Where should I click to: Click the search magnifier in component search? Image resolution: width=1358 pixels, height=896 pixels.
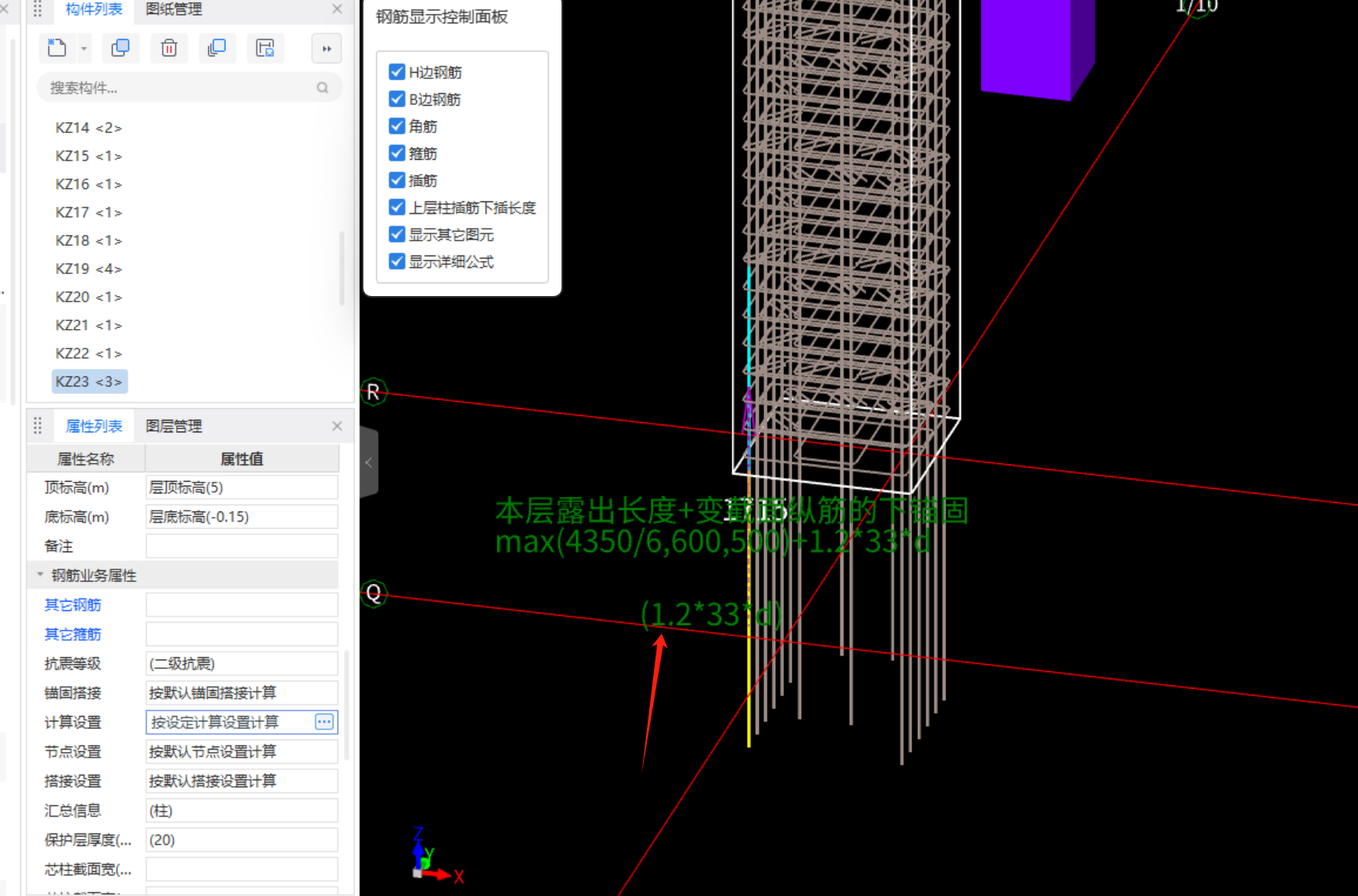[x=323, y=88]
